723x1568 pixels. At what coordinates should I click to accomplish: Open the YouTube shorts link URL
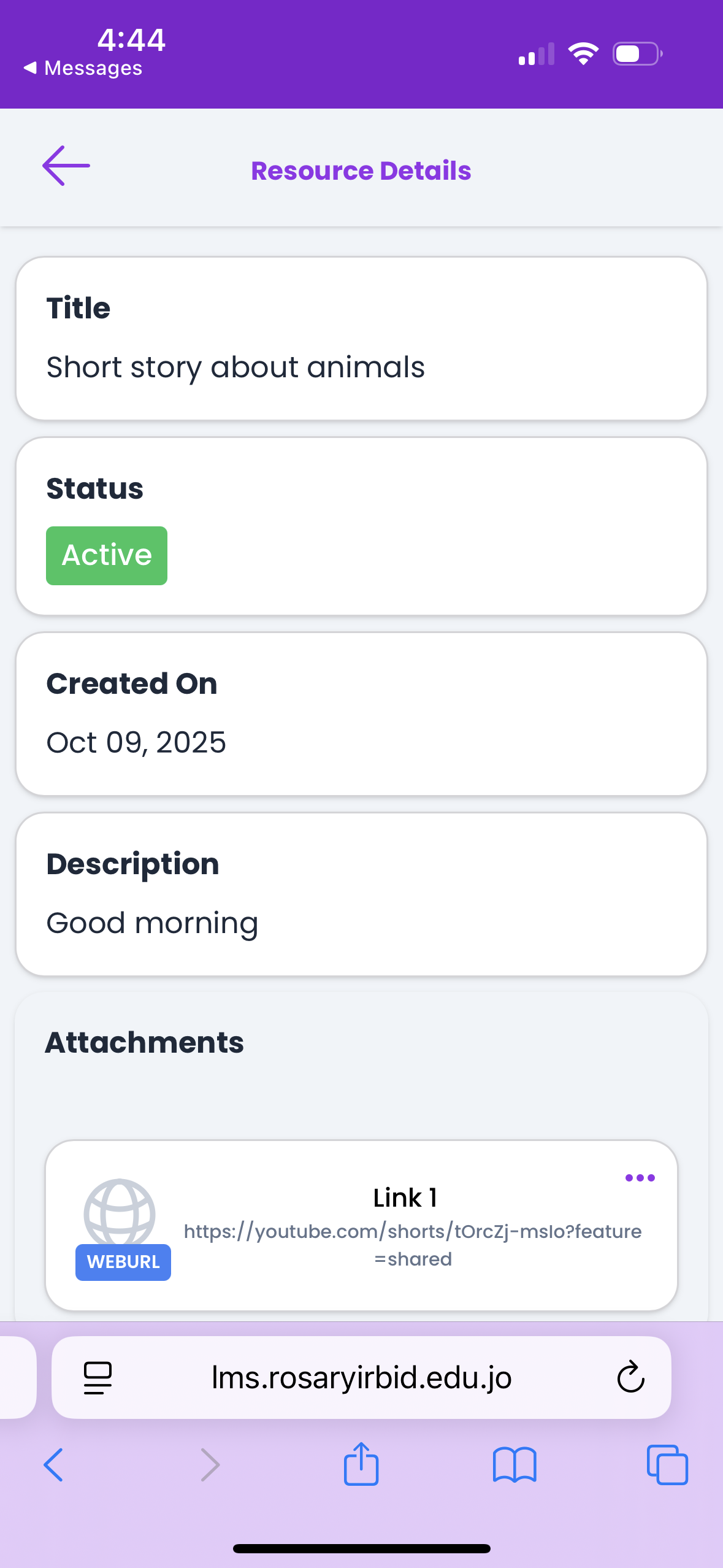coord(413,1245)
